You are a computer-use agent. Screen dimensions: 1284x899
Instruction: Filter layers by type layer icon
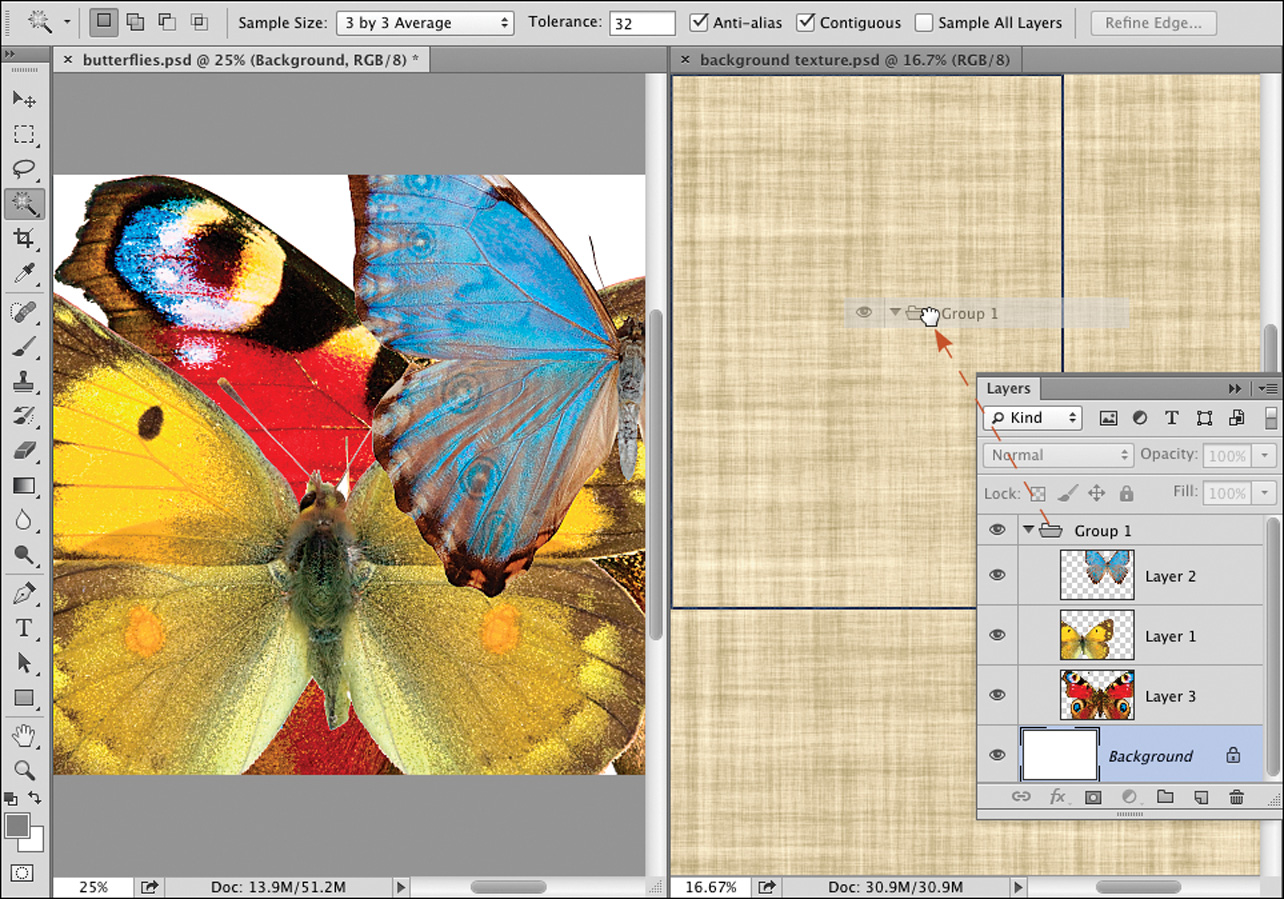(x=1172, y=418)
